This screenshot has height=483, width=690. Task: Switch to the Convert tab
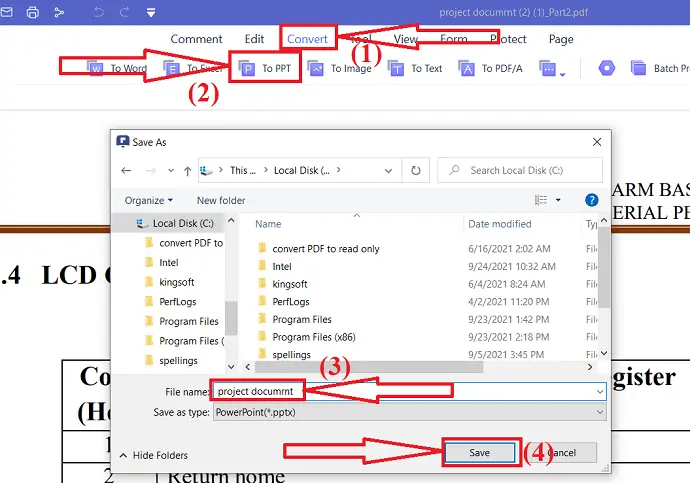pos(307,39)
